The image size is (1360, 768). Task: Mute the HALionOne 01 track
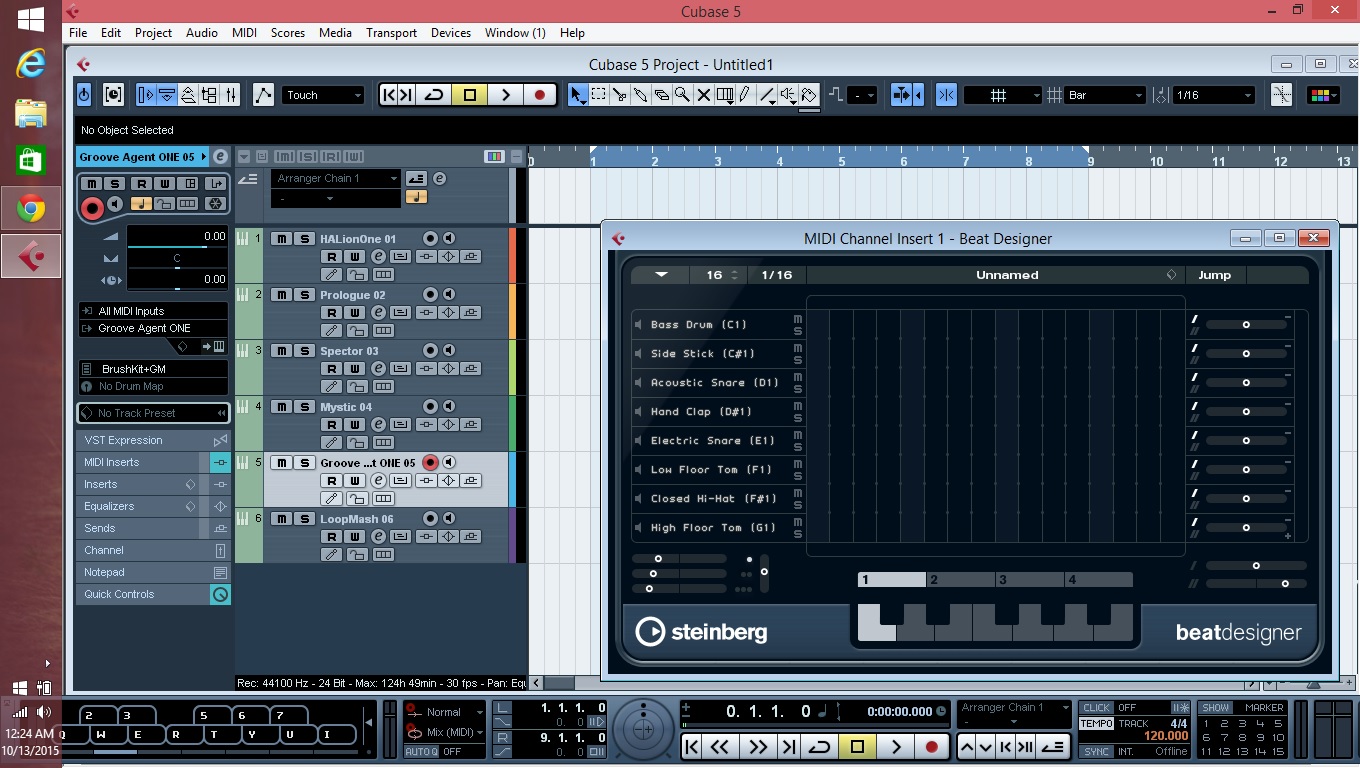pyautogui.click(x=280, y=239)
